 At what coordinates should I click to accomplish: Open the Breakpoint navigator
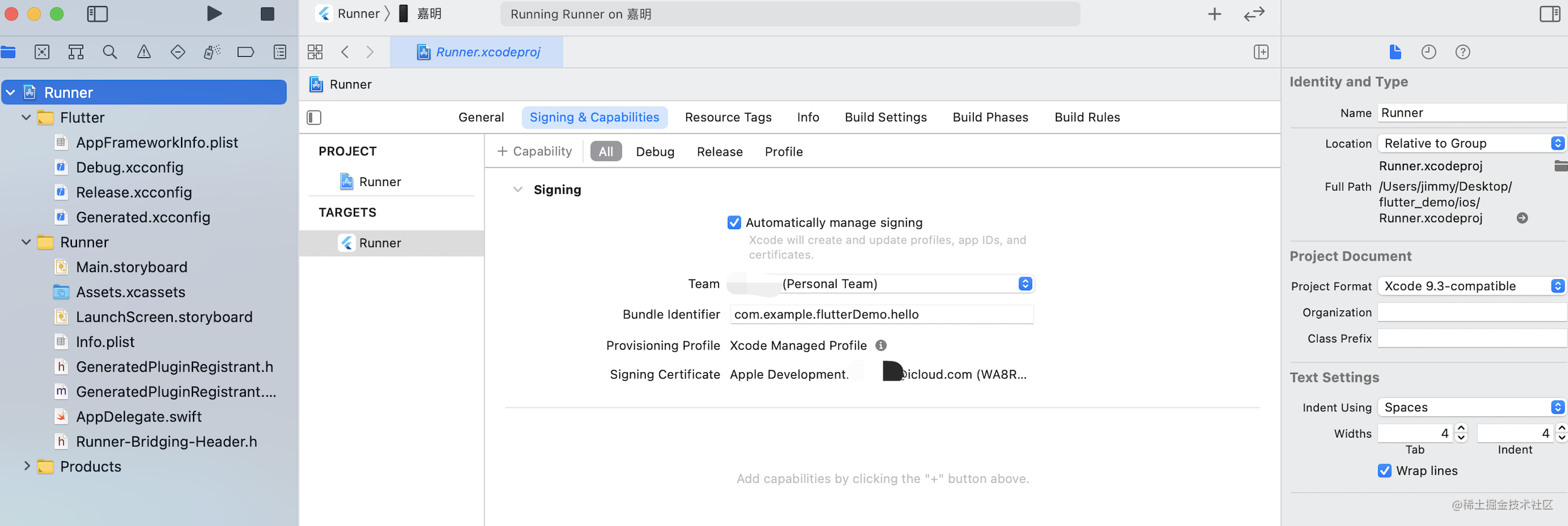click(245, 52)
